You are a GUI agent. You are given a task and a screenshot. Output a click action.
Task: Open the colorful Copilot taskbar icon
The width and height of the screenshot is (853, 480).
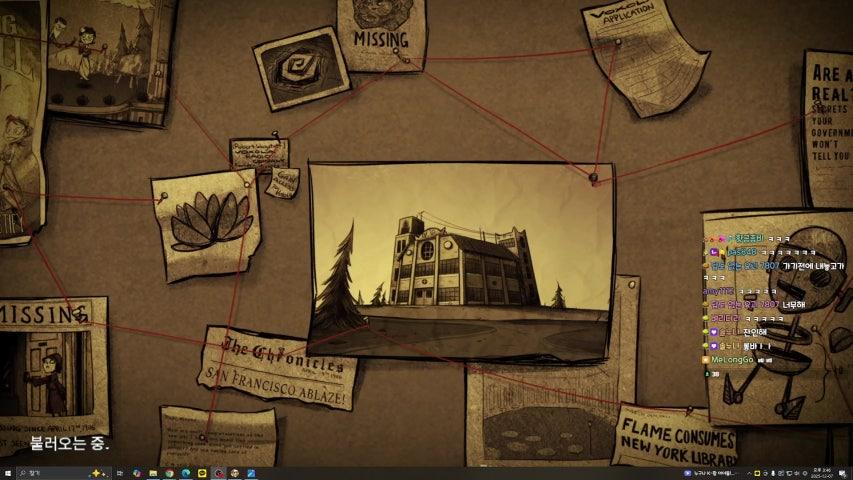point(137,473)
